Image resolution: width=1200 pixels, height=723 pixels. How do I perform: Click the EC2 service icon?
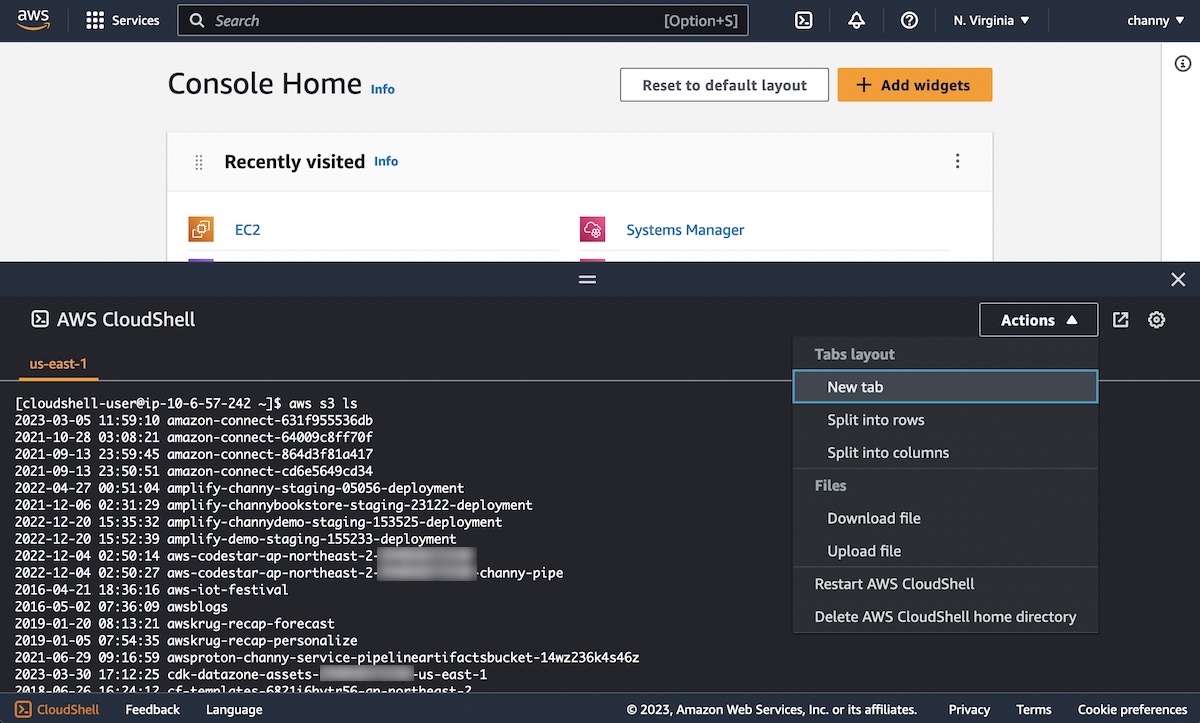pos(201,229)
